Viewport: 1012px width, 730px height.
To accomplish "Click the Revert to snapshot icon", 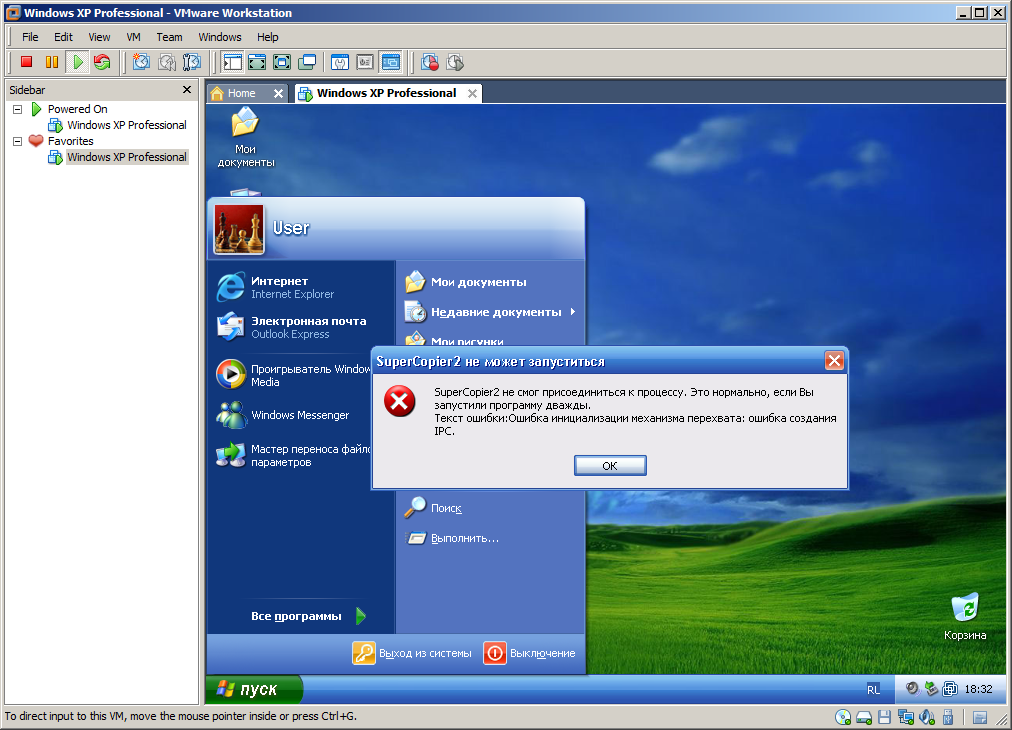I will tap(167, 62).
